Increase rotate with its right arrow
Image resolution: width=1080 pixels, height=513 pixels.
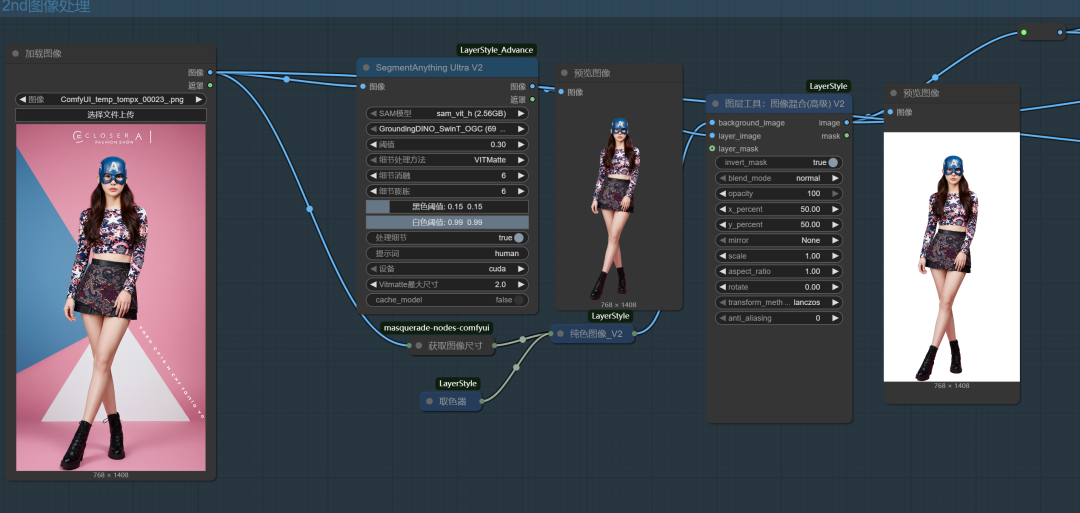[x=835, y=286]
